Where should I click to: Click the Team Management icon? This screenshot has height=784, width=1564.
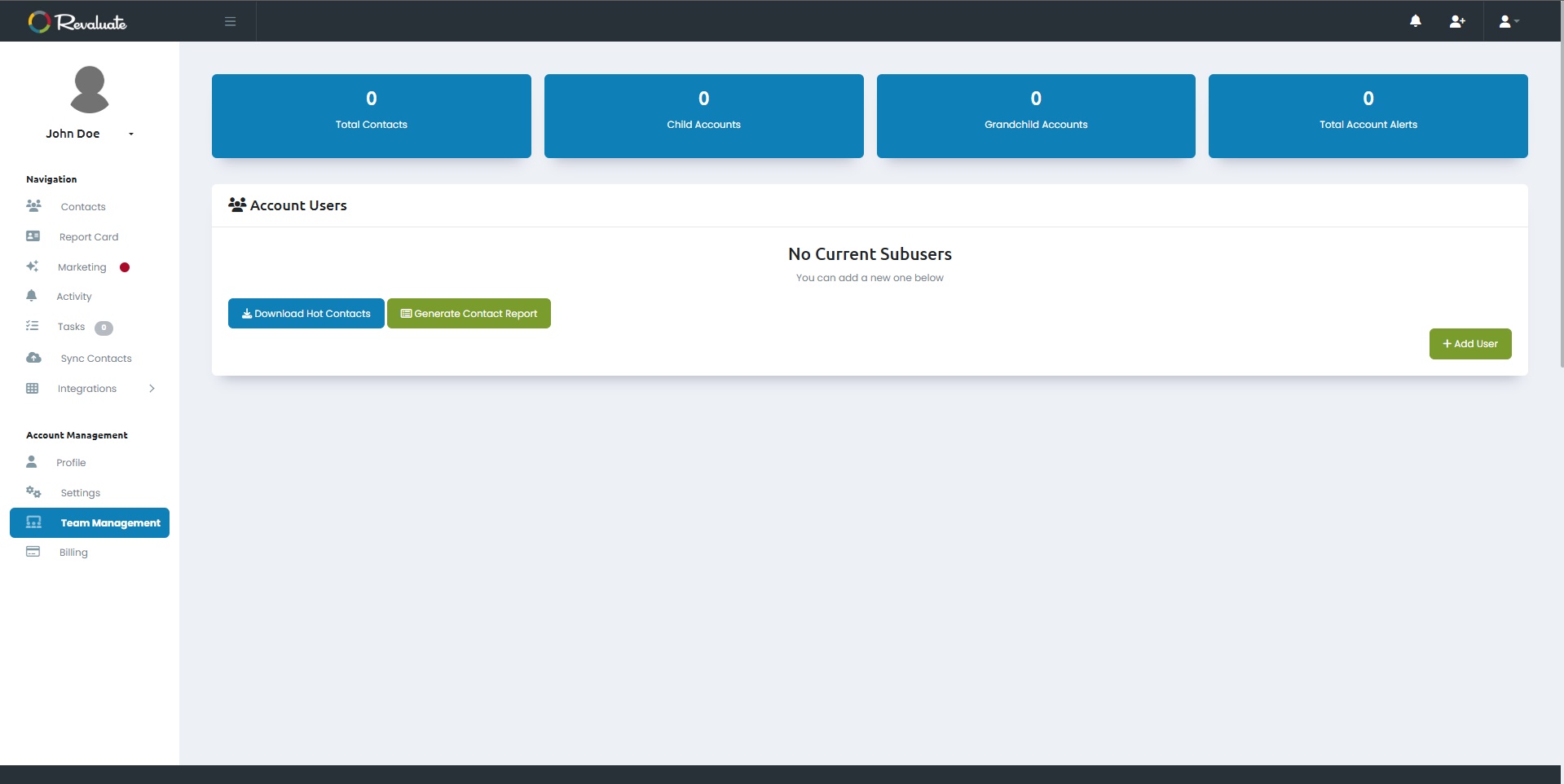tap(33, 522)
